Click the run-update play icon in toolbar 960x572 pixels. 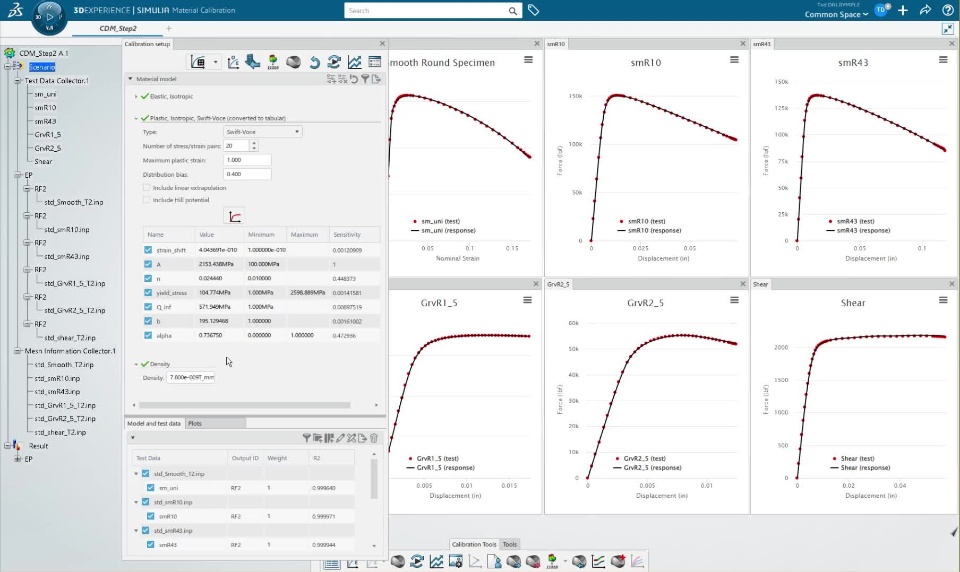pyautogui.click(x=334, y=62)
